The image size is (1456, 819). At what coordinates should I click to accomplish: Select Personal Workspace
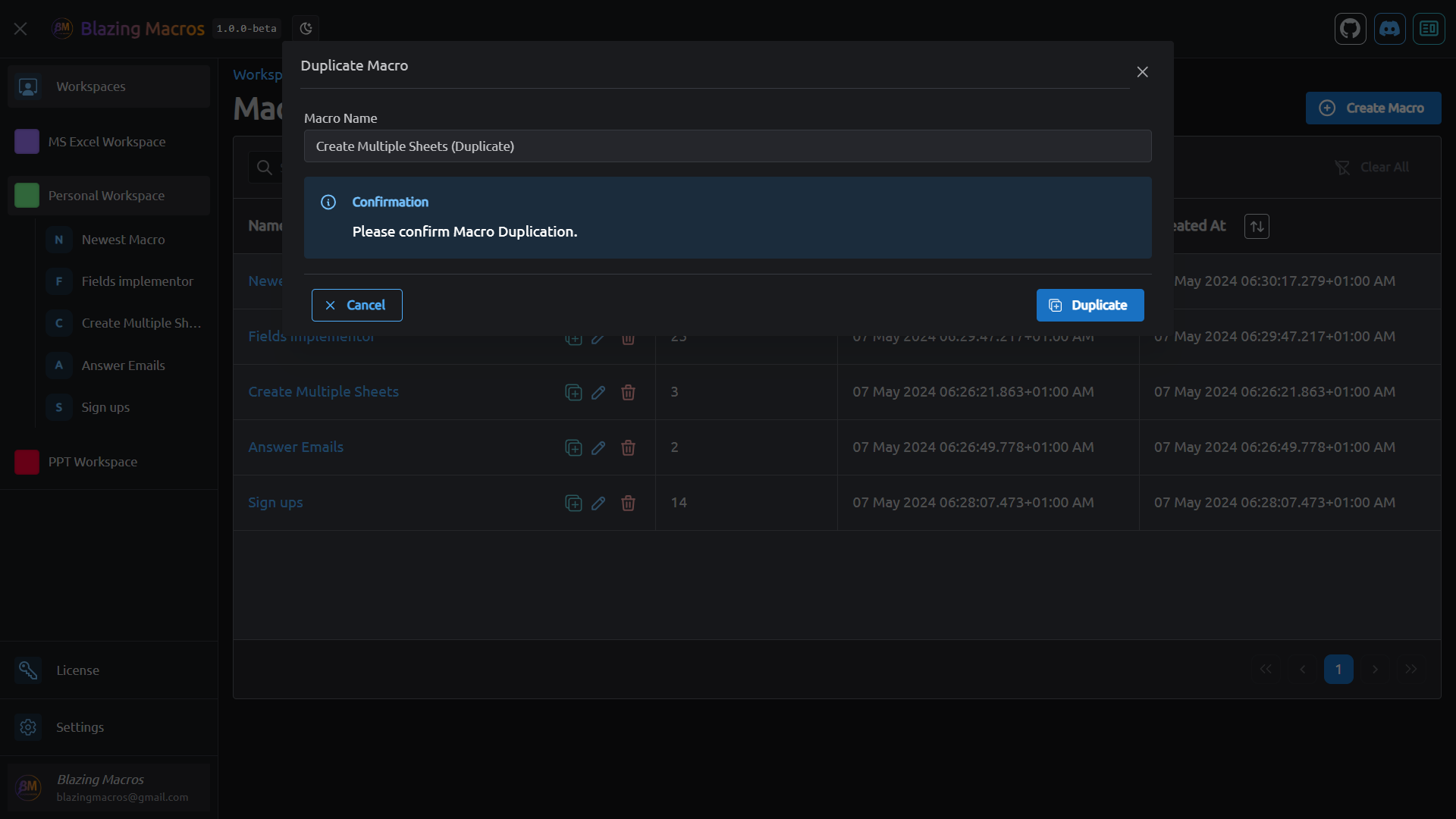tap(108, 196)
